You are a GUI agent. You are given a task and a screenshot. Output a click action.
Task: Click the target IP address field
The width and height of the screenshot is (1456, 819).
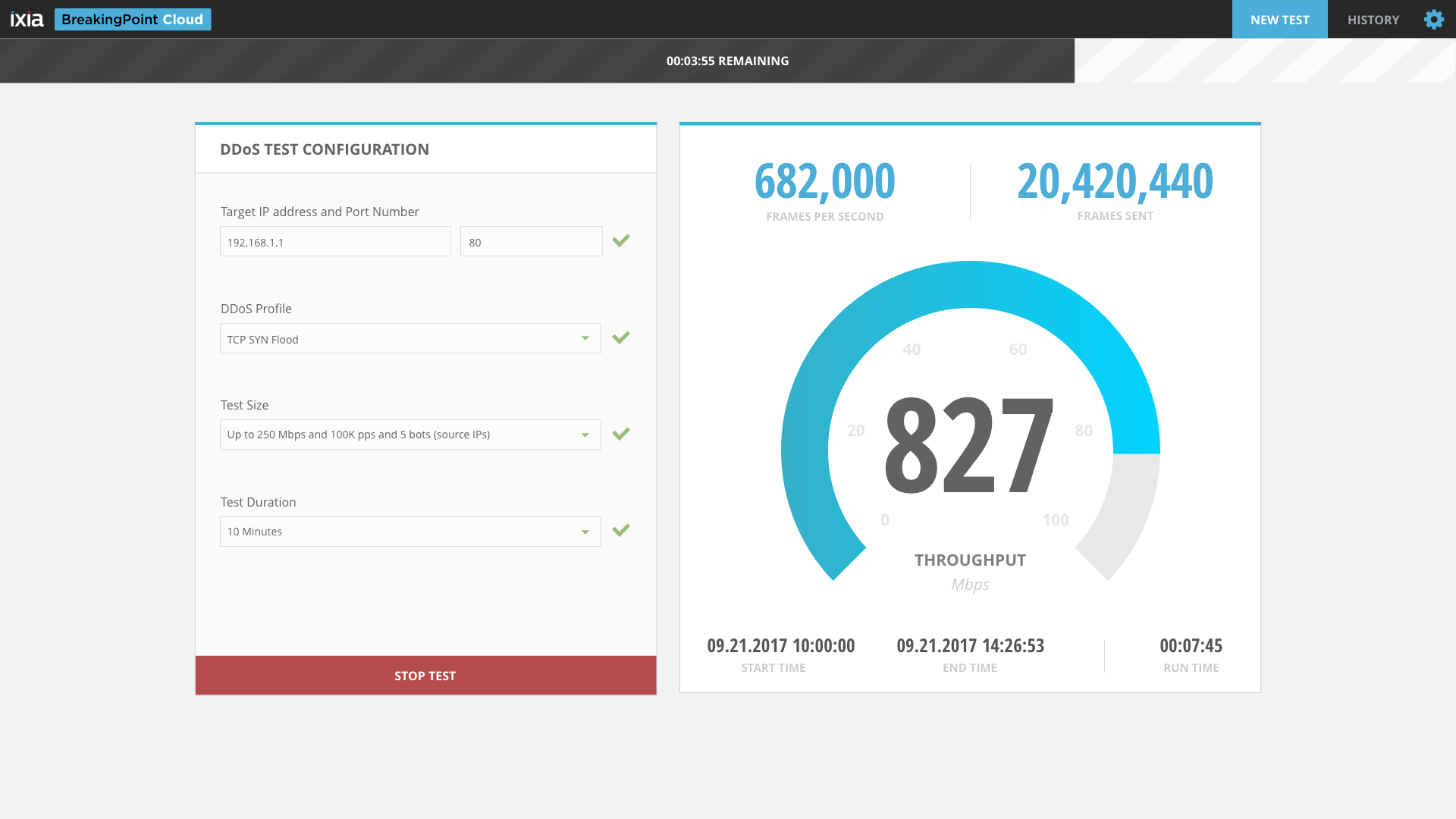(335, 242)
